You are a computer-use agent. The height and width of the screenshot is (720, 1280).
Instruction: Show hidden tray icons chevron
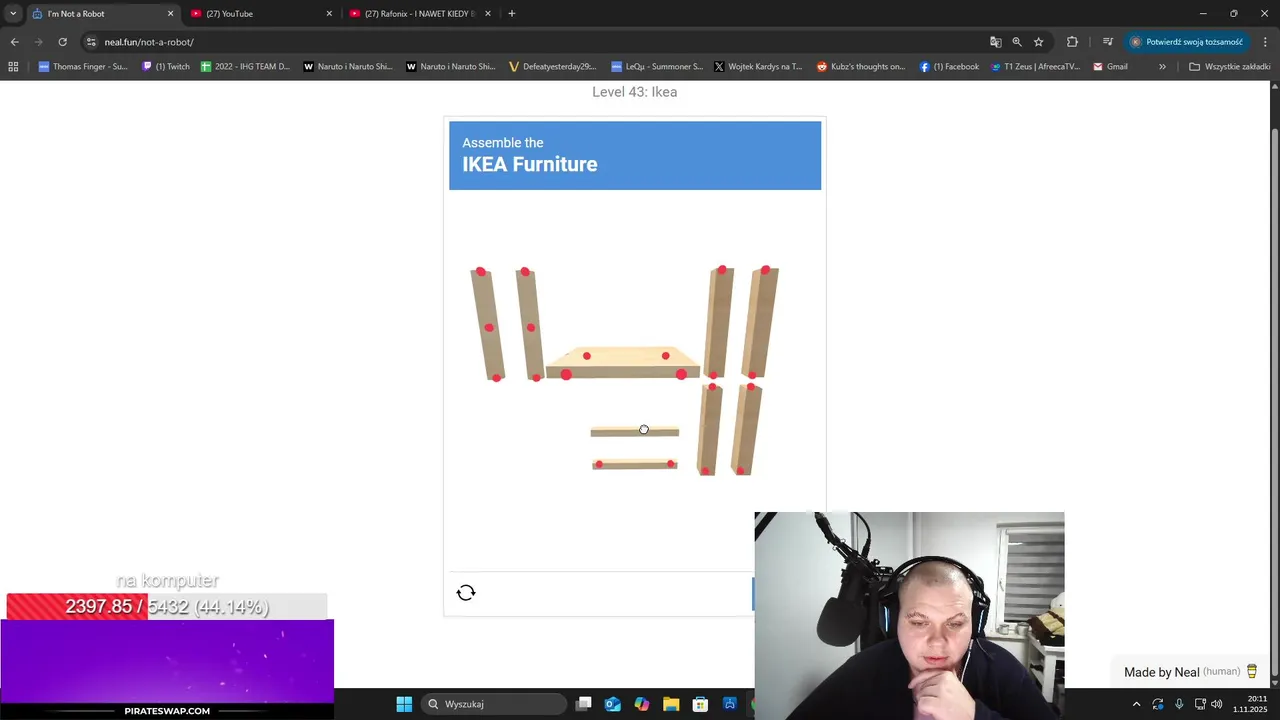pos(1136,704)
